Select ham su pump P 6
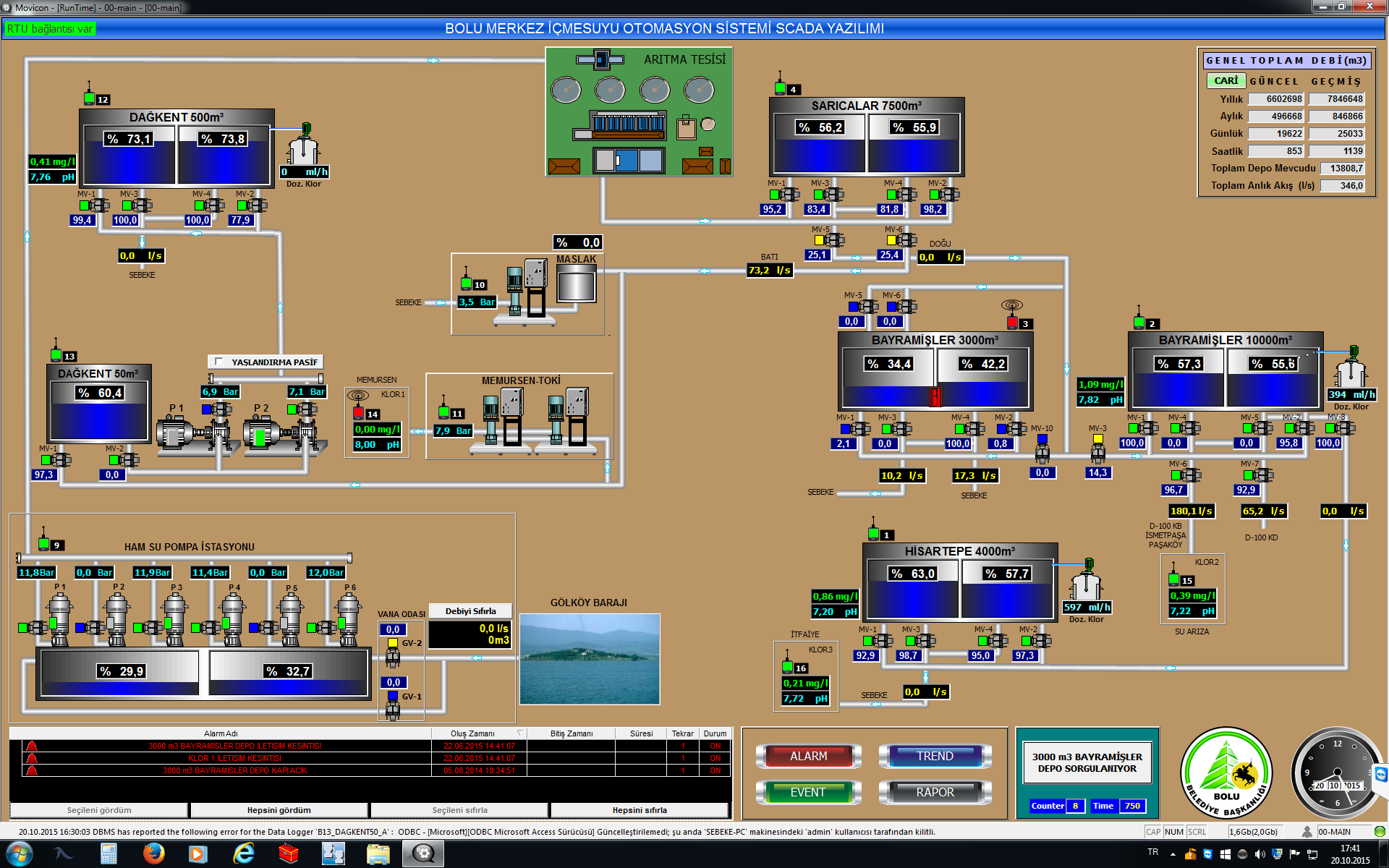This screenshot has width=1389, height=868. coord(349,619)
